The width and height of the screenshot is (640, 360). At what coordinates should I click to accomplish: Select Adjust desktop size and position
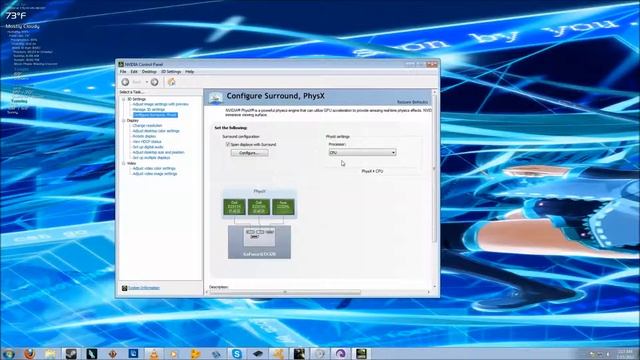point(158,152)
